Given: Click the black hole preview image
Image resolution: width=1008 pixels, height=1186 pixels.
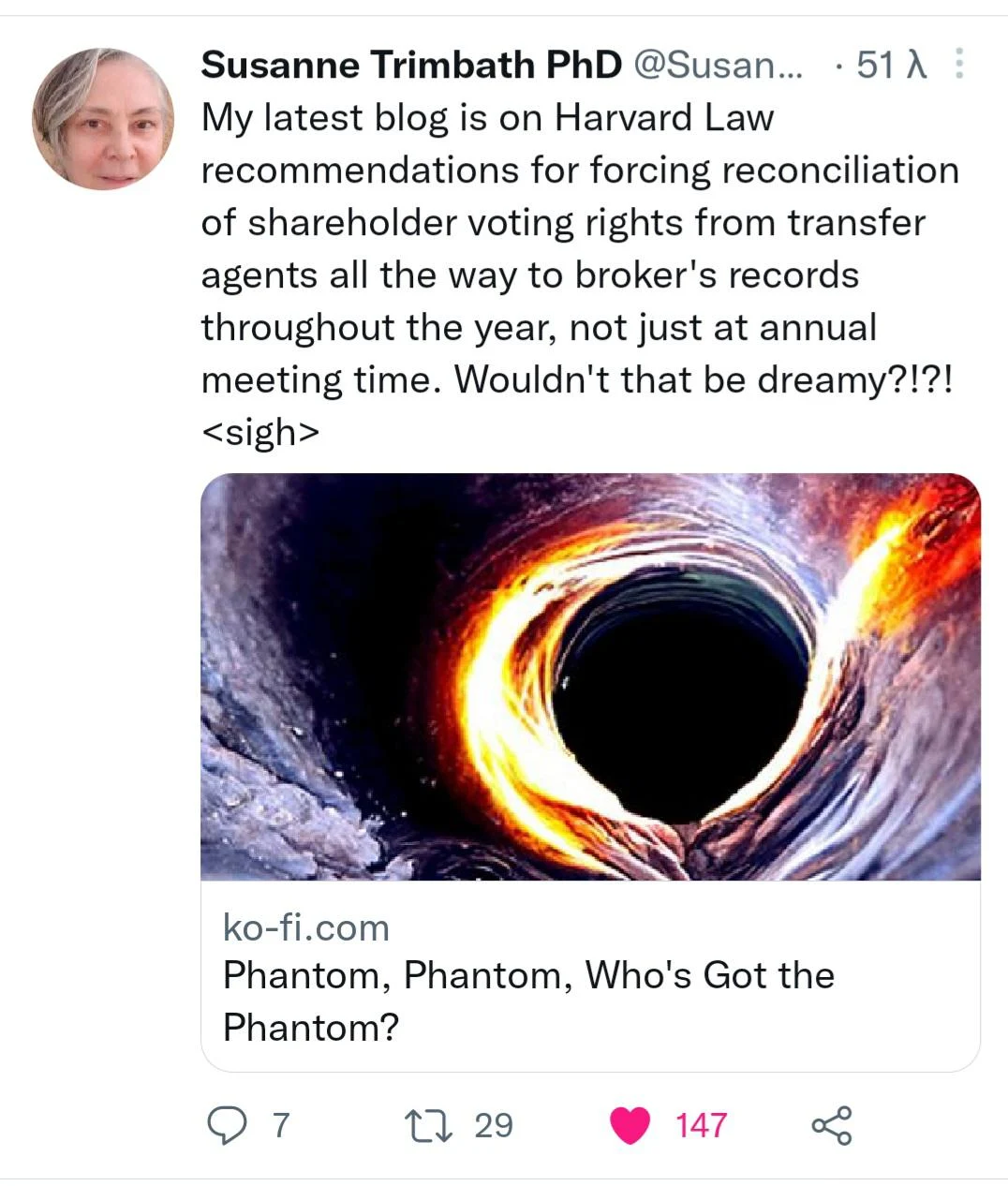Looking at the screenshot, I should coord(588,677).
